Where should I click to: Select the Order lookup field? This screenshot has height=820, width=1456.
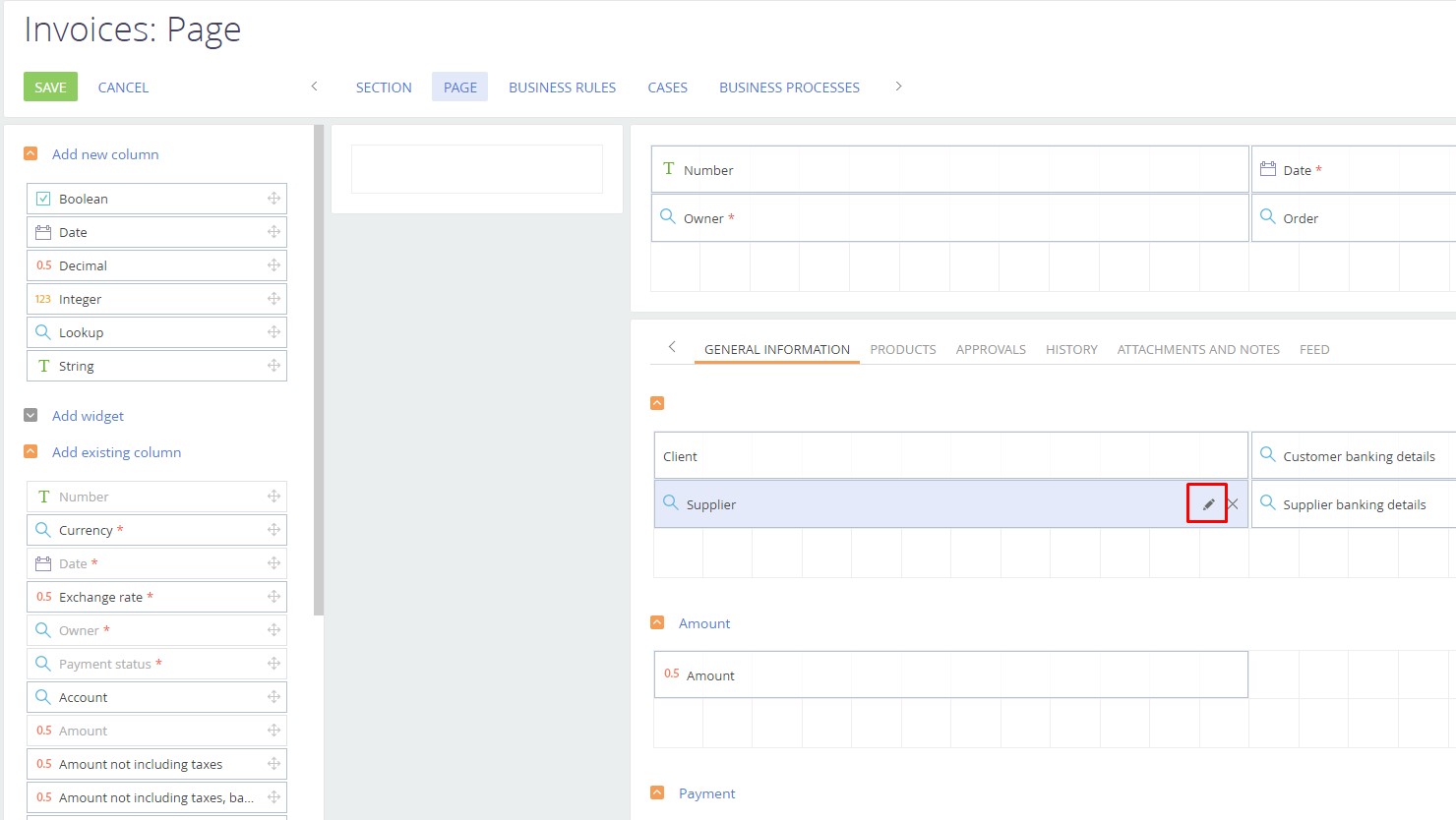click(1354, 217)
